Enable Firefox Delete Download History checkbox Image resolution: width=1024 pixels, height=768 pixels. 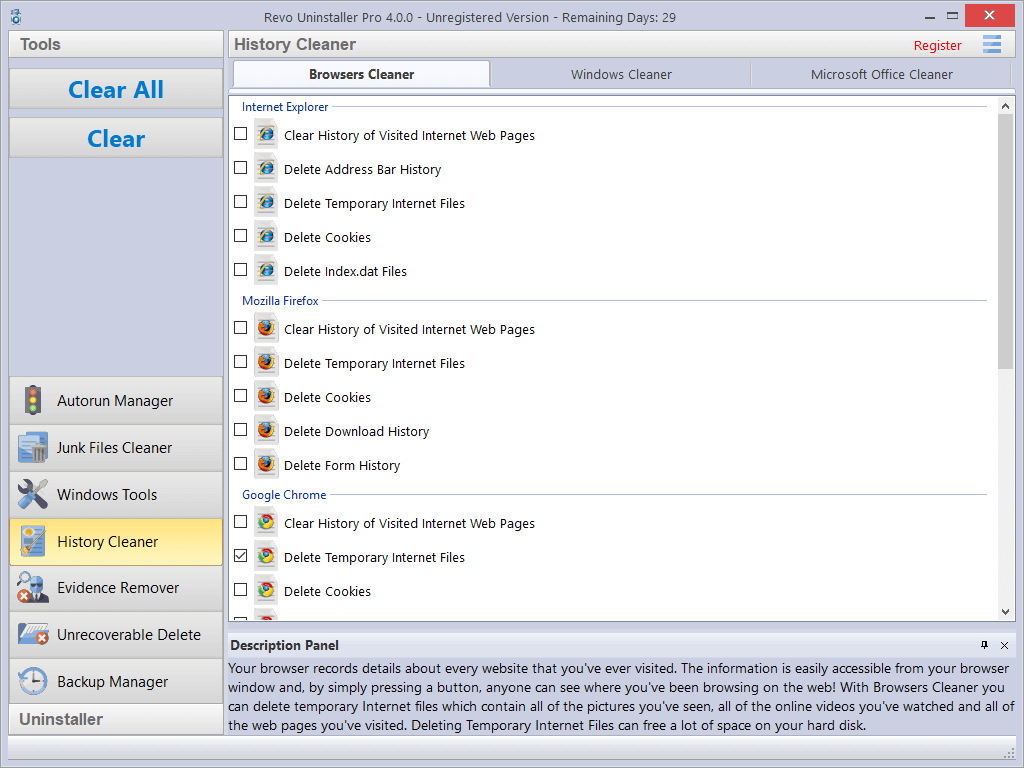click(x=240, y=430)
